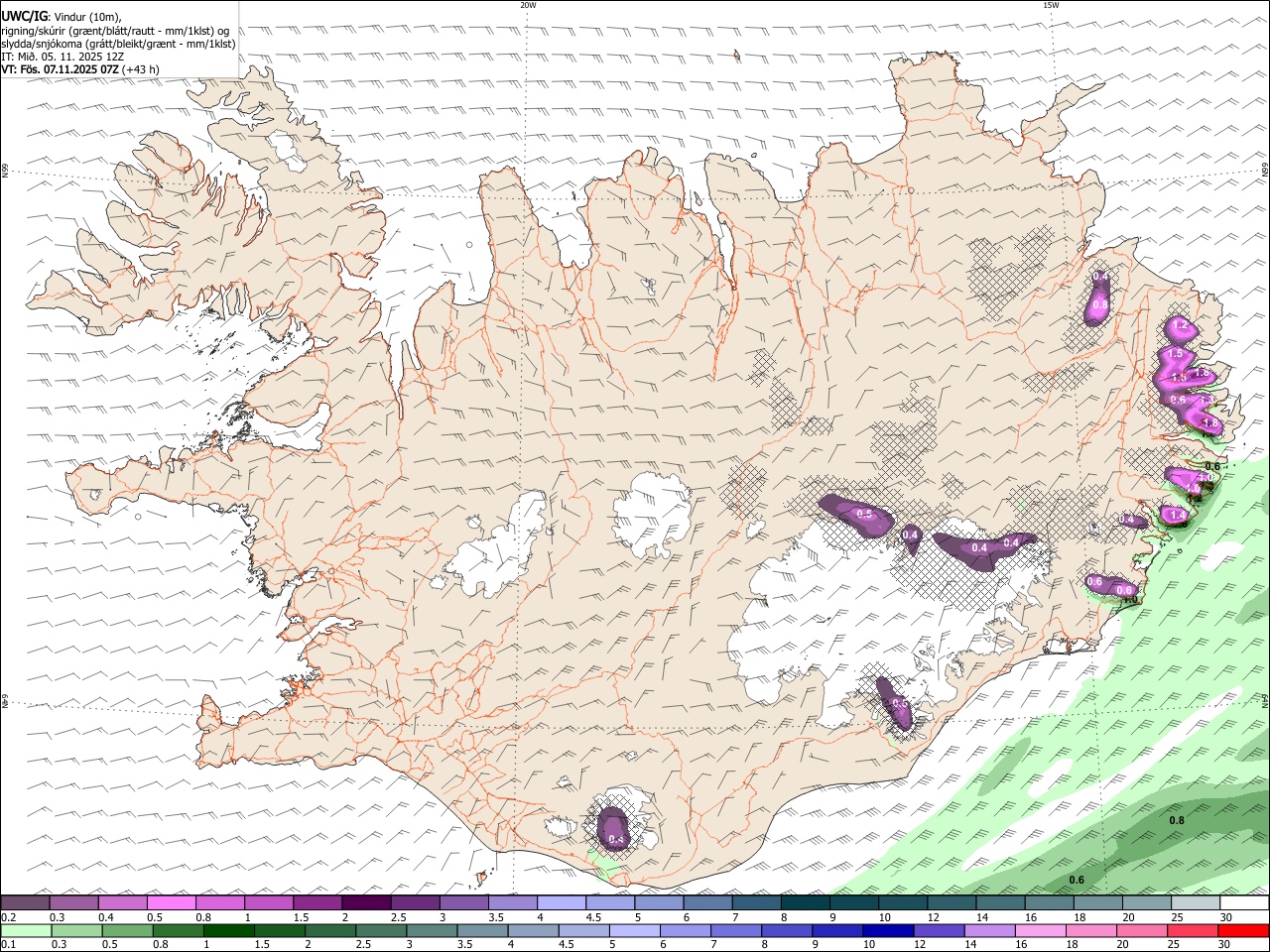The image size is (1270, 952).
Task: Click the 'slydda/snjókoma' legend description line
Action: [x=119, y=44]
